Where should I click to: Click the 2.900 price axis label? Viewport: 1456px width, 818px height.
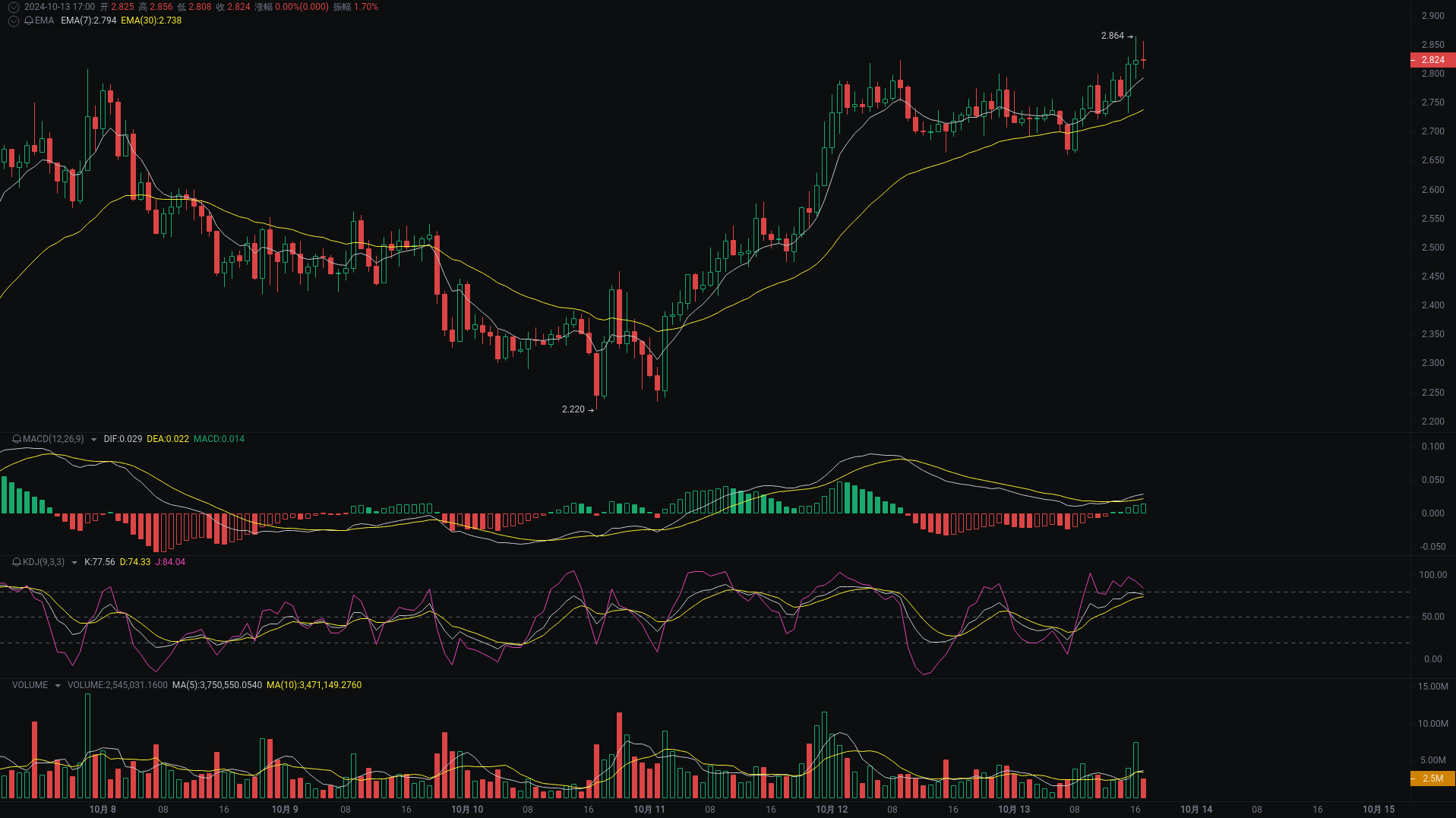(1432, 16)
